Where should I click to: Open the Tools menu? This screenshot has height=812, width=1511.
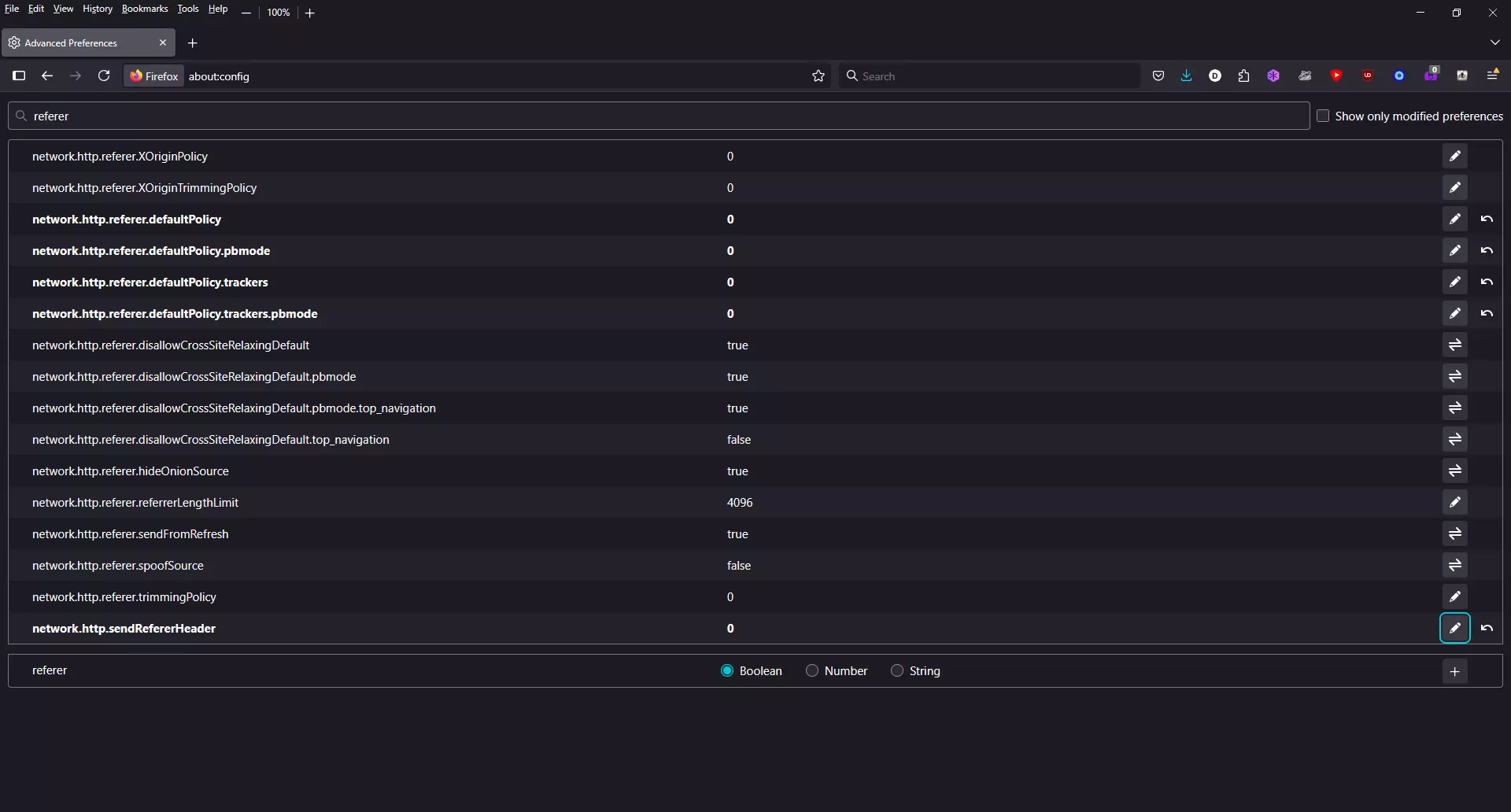coord(188,9)
